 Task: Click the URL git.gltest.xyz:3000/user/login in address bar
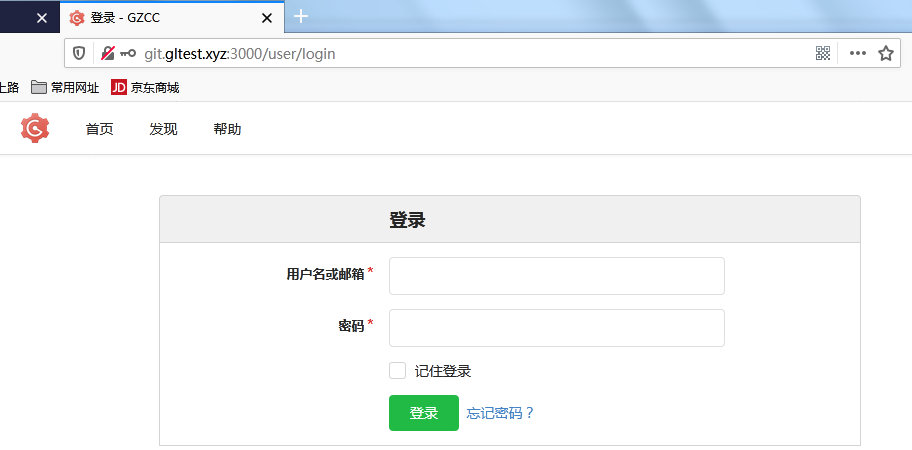tap(240, 53)
